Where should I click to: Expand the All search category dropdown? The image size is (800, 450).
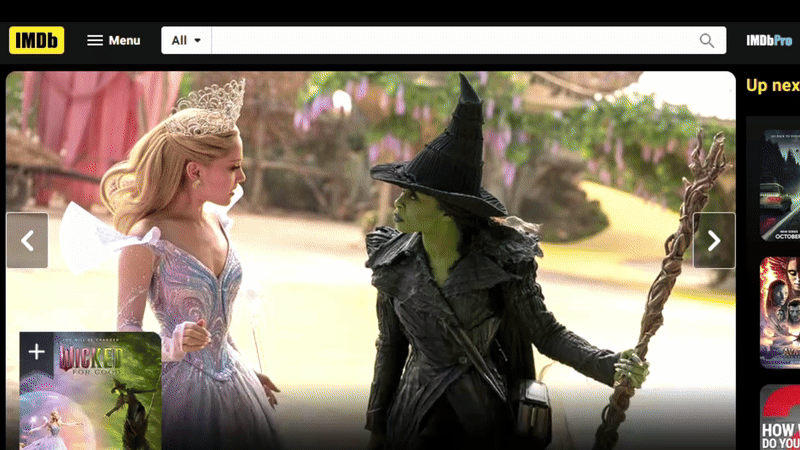pos(186,40)
